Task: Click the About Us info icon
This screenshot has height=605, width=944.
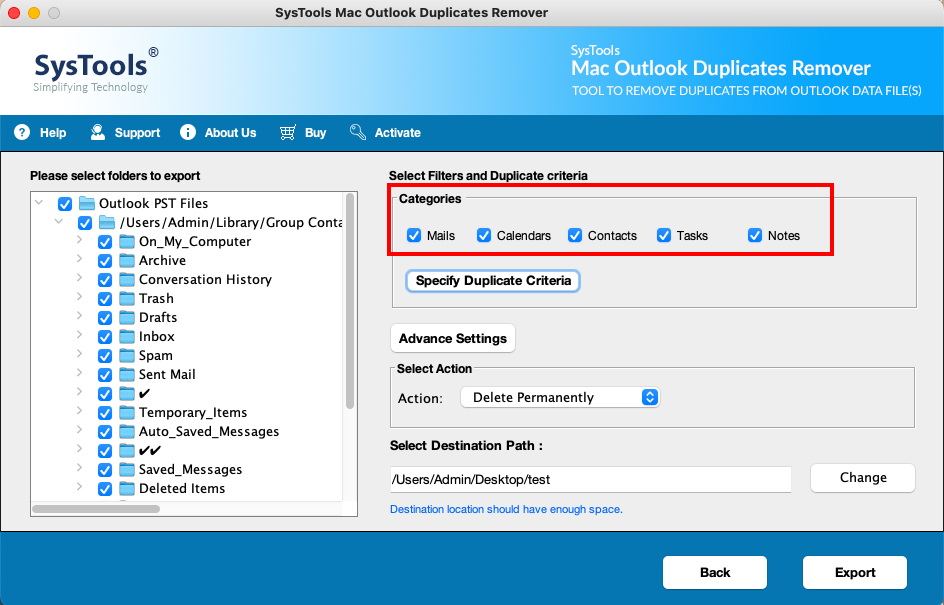Action: [188, 132]
